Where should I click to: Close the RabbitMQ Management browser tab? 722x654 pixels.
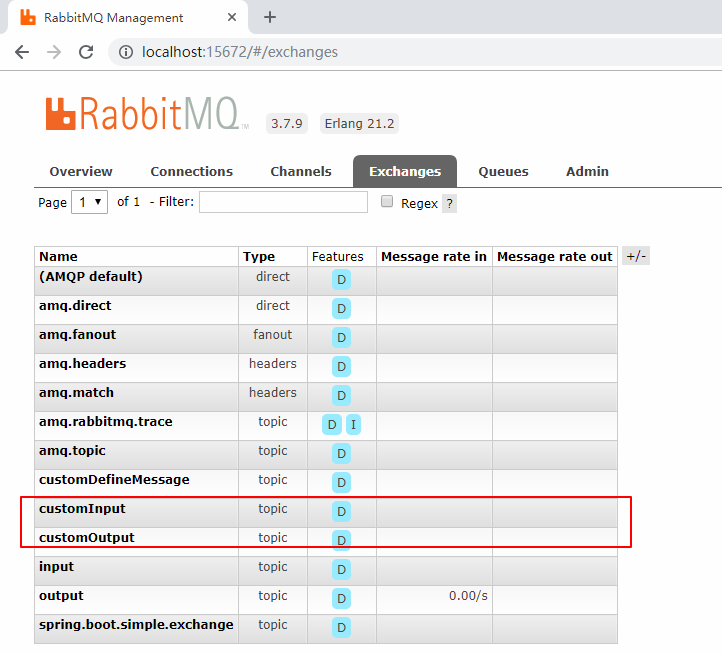pos(231,17)
